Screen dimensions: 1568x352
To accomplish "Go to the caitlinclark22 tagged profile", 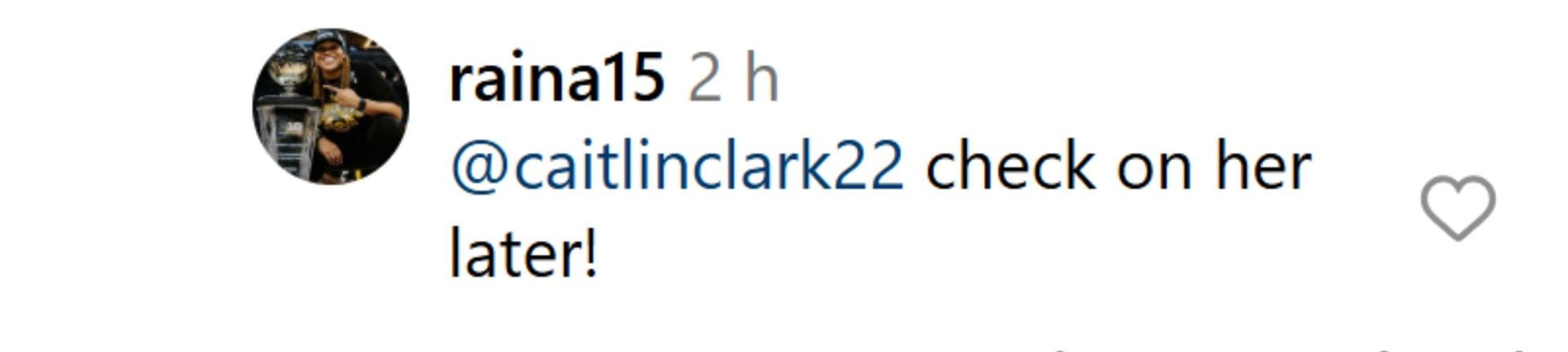I will coord(677,167).
